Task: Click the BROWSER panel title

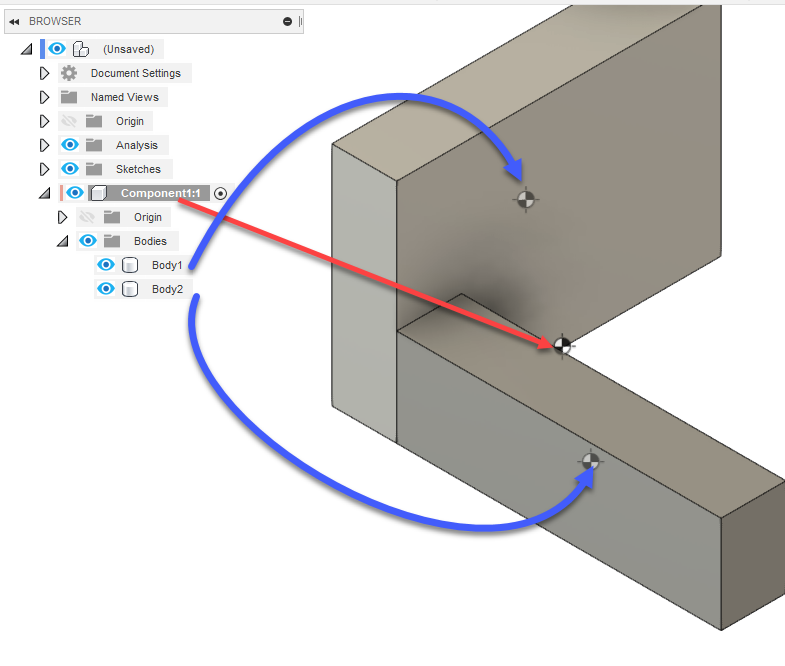Action: (x=55, y=22)
